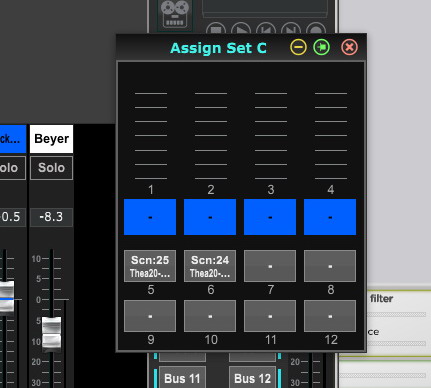Click the green pin icon of Assign Set C
431x388 pixels.
(x=322, y=47)
